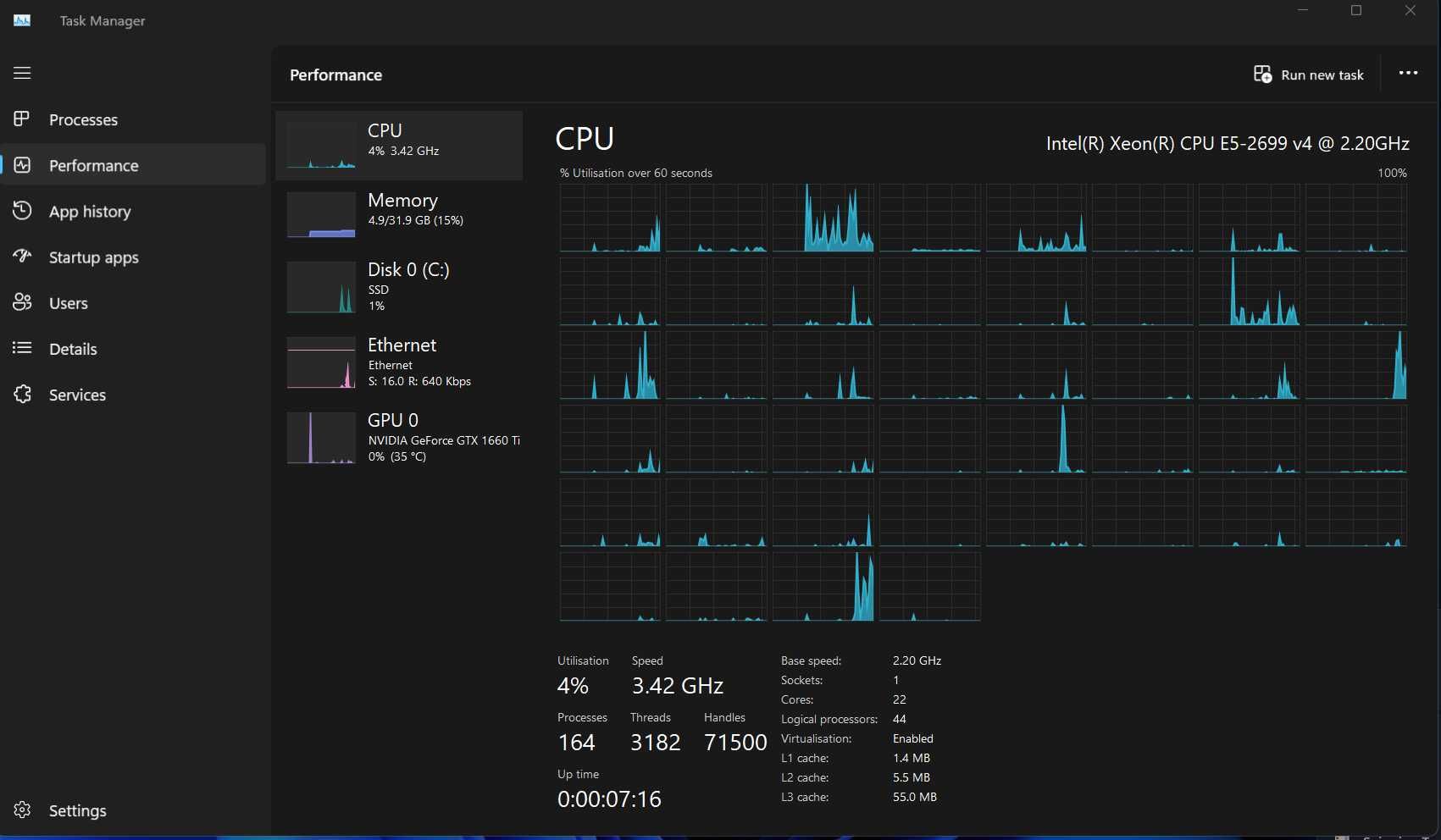Go to App history page
This screenshot has height=840, width=1441.
[x=90, y=212]
